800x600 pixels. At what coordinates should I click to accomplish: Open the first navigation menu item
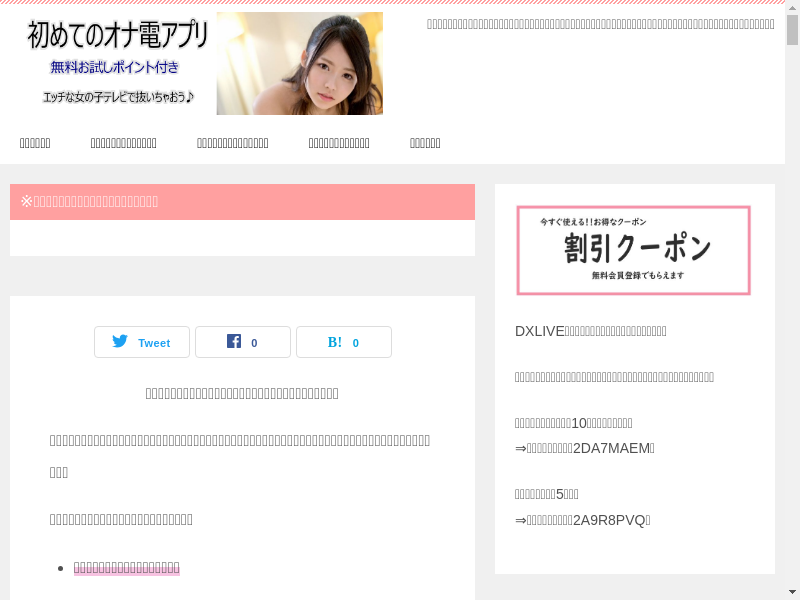pyautogui.click(x=35, y=143)
